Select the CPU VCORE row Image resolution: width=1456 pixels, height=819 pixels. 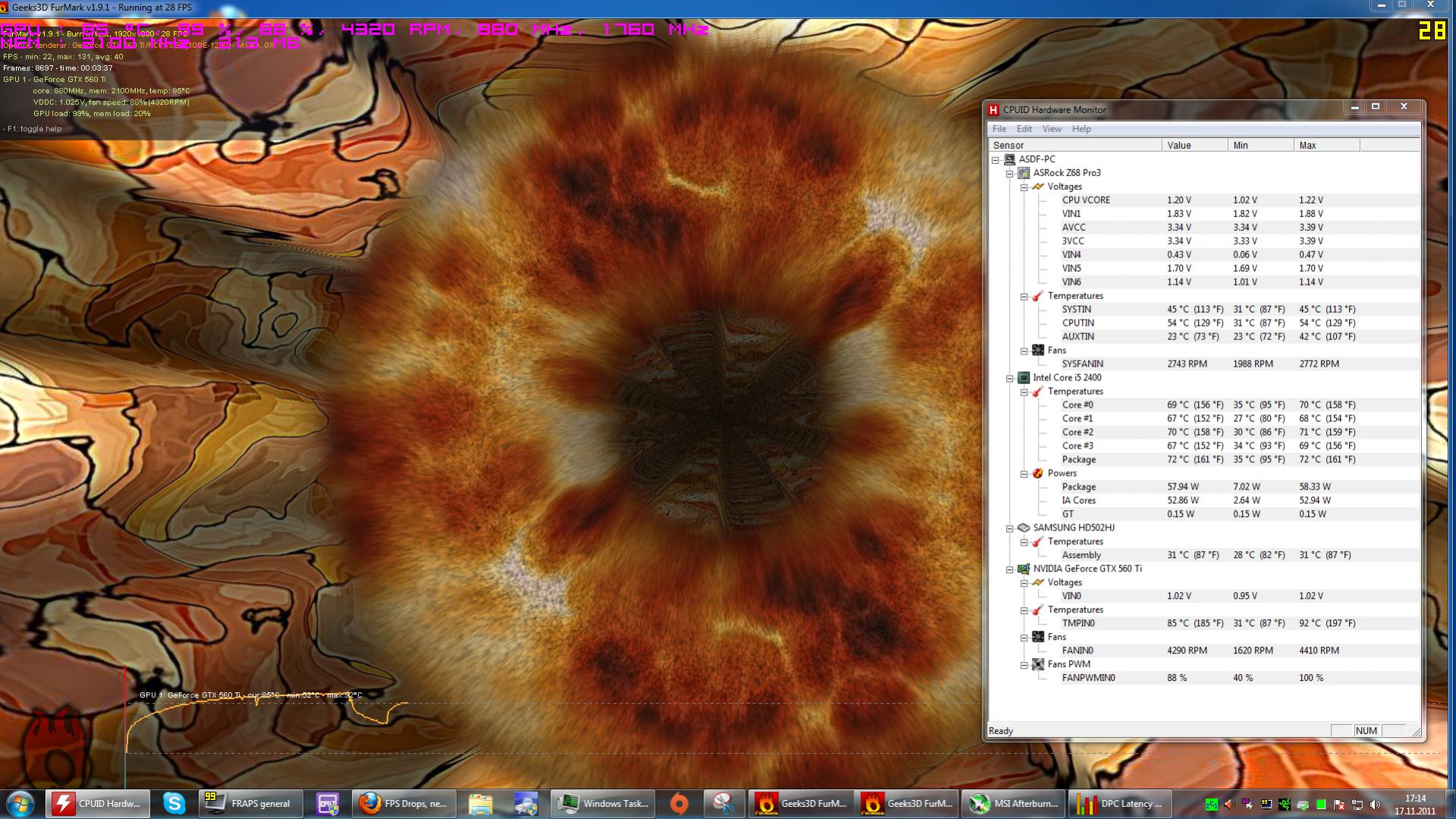[1239, 200]
